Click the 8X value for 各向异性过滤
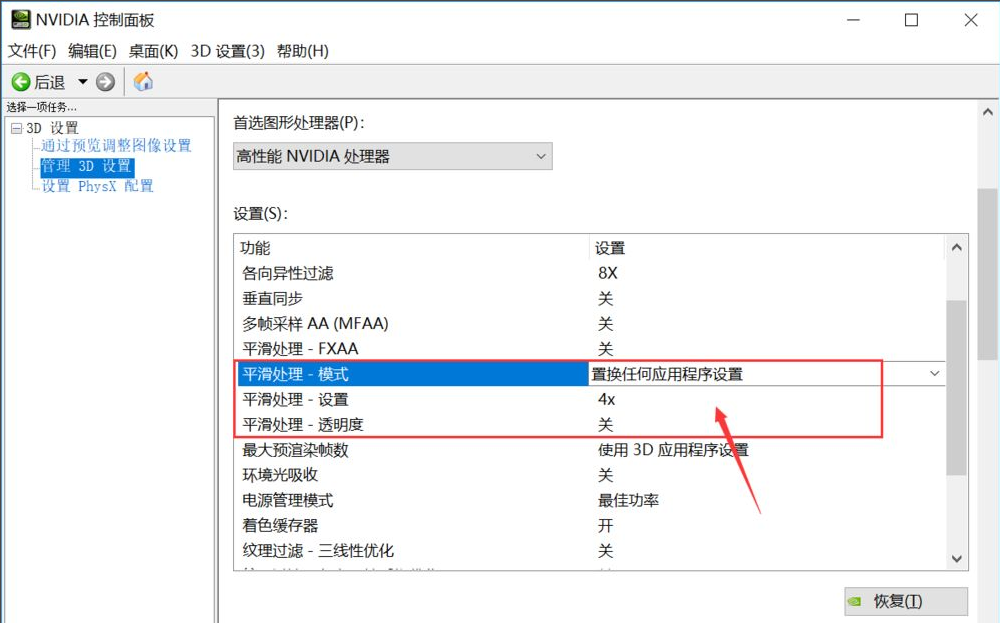 pyautogui.click(x=608, y=273)
